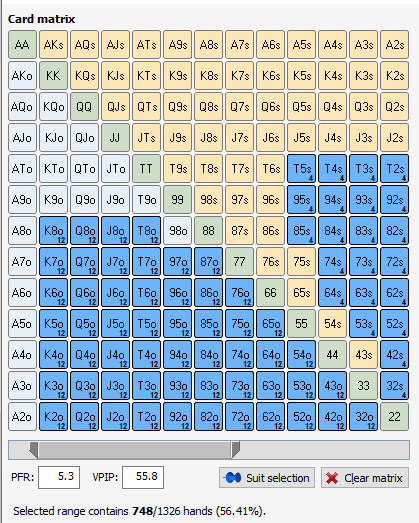419x523 pixels.
Task: Toggle the JTs suited cell
Action: 146,138
